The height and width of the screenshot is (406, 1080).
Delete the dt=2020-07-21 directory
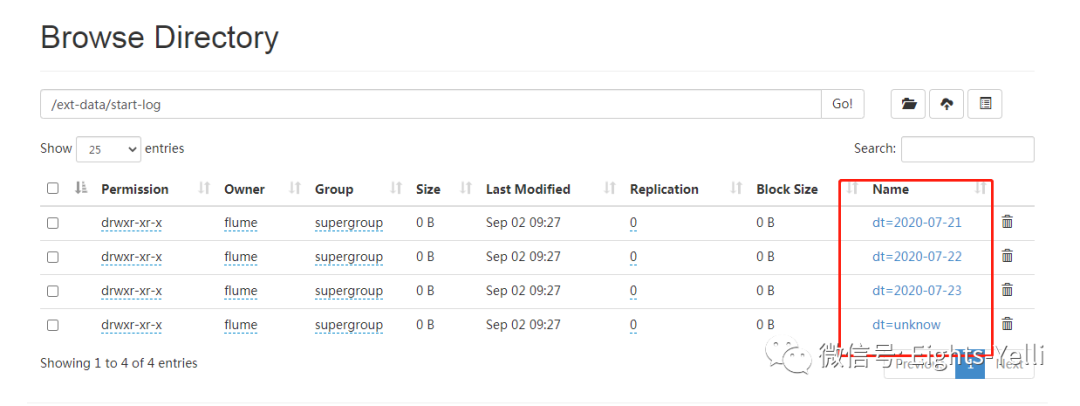(1007, 222)
